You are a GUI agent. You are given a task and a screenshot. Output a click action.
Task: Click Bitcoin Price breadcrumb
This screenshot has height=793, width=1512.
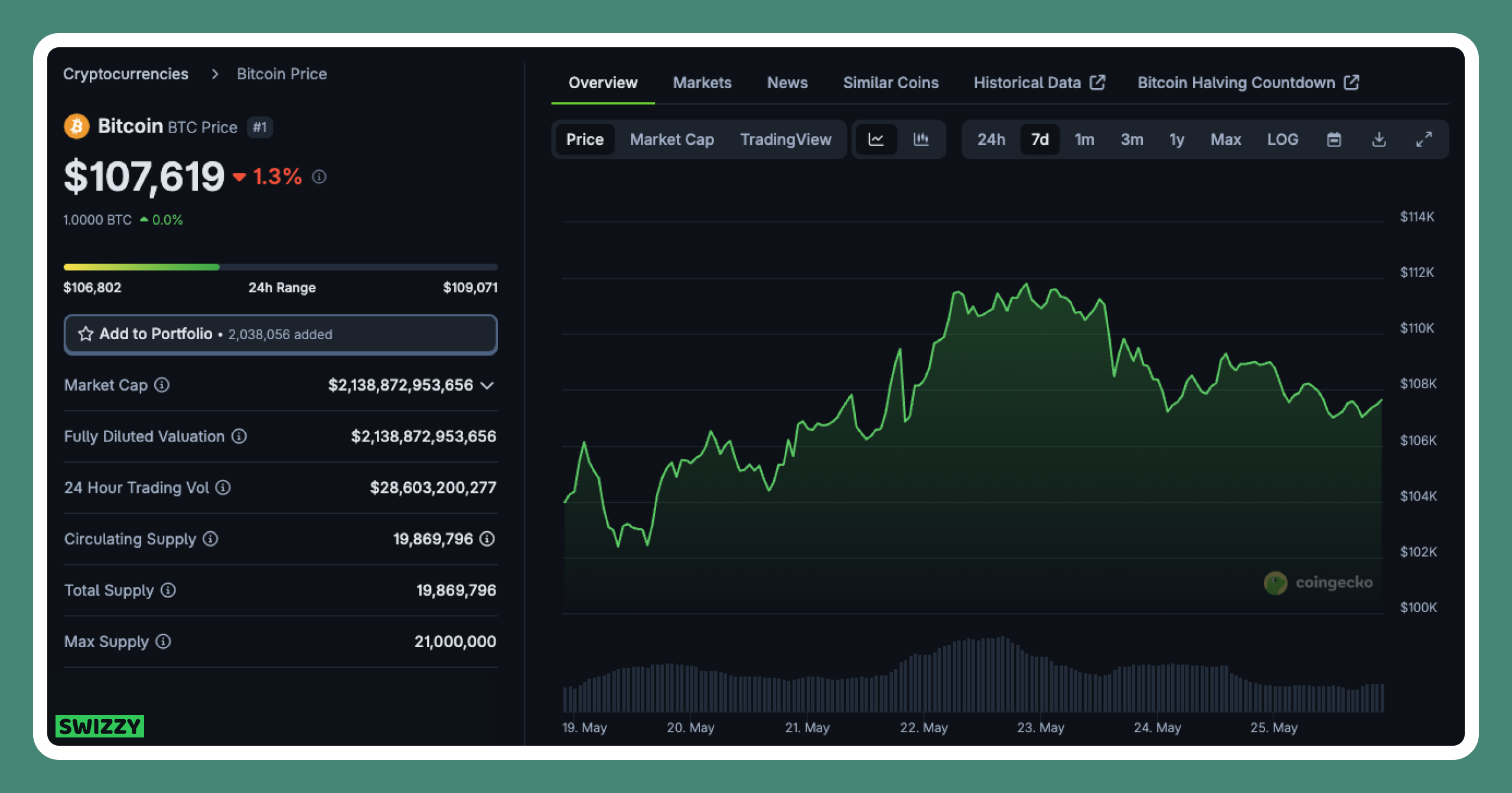click(x=282, y=74)
